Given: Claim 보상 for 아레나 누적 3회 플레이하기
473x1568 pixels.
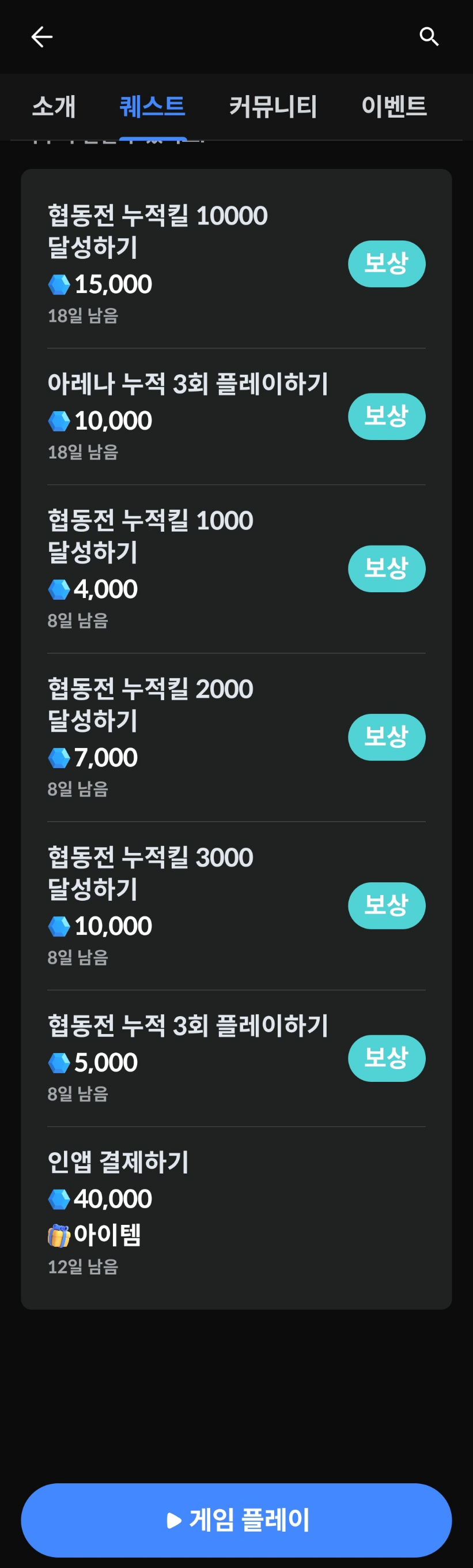Looking at the screenshot, I should pos(387,416).
